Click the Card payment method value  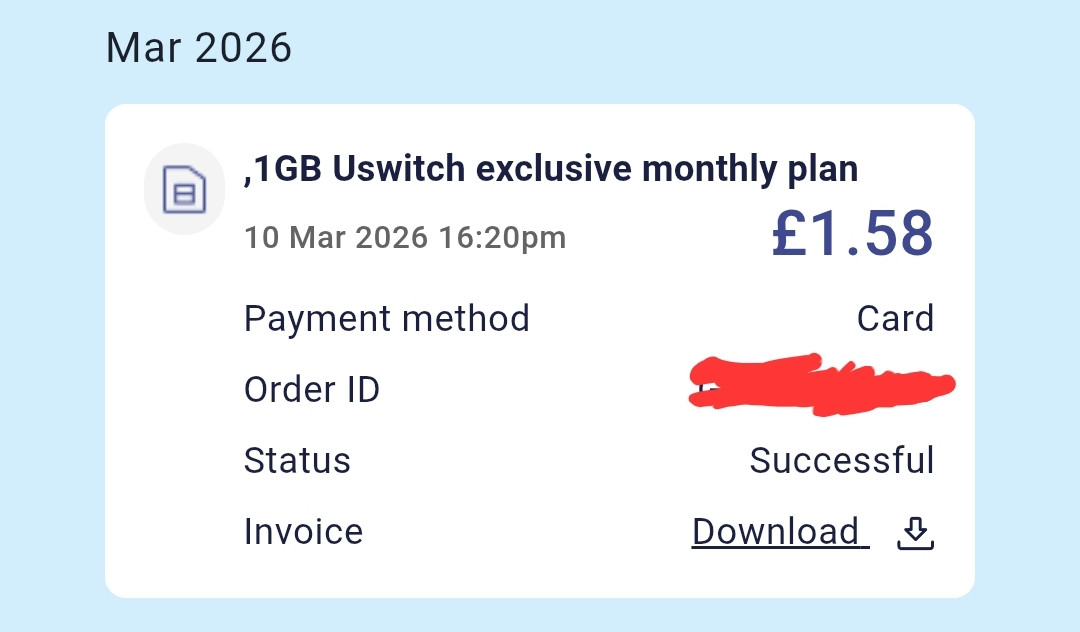pyautogui.click(x=895, y=319)
